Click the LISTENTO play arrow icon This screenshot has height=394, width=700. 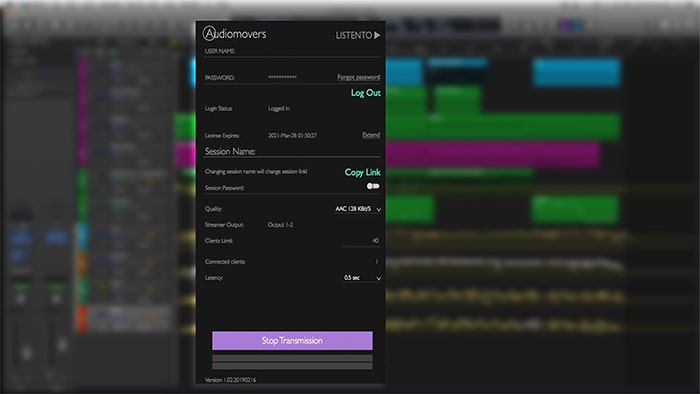pyautogui.click(x=377, y=35)
